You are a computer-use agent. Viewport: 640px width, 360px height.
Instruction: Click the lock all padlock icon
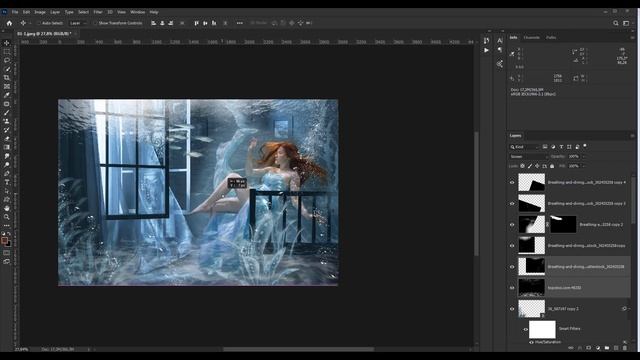click(552, 166)
